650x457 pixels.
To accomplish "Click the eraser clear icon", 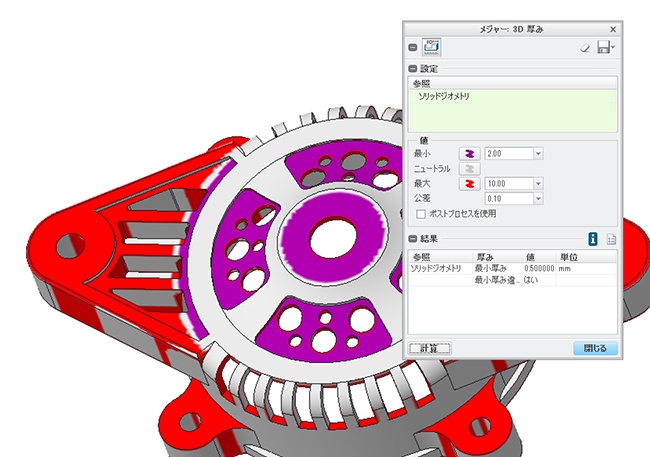I will 585,47.
